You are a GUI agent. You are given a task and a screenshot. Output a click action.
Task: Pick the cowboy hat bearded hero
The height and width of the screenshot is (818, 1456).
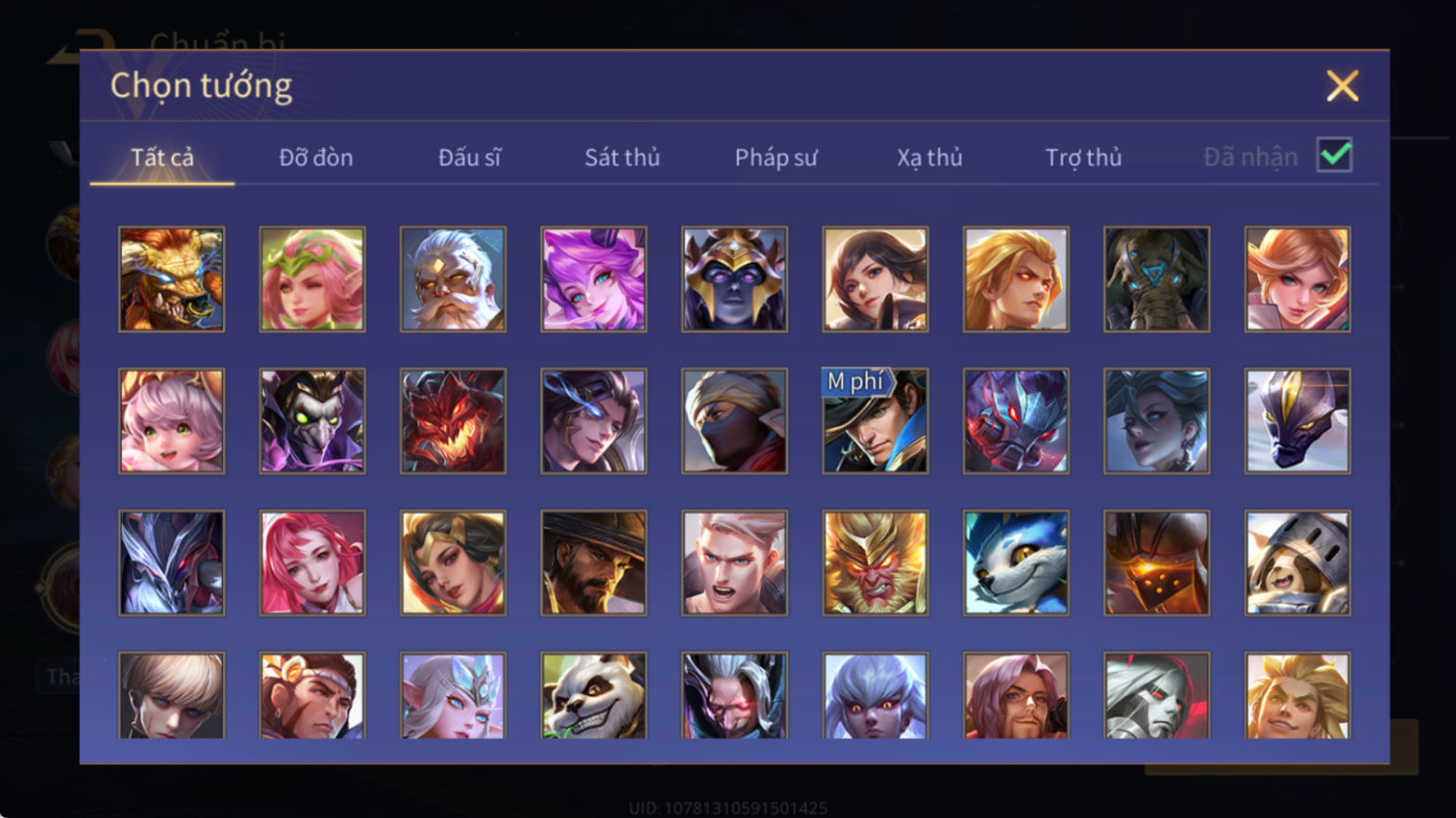click(x=594, y=563)
